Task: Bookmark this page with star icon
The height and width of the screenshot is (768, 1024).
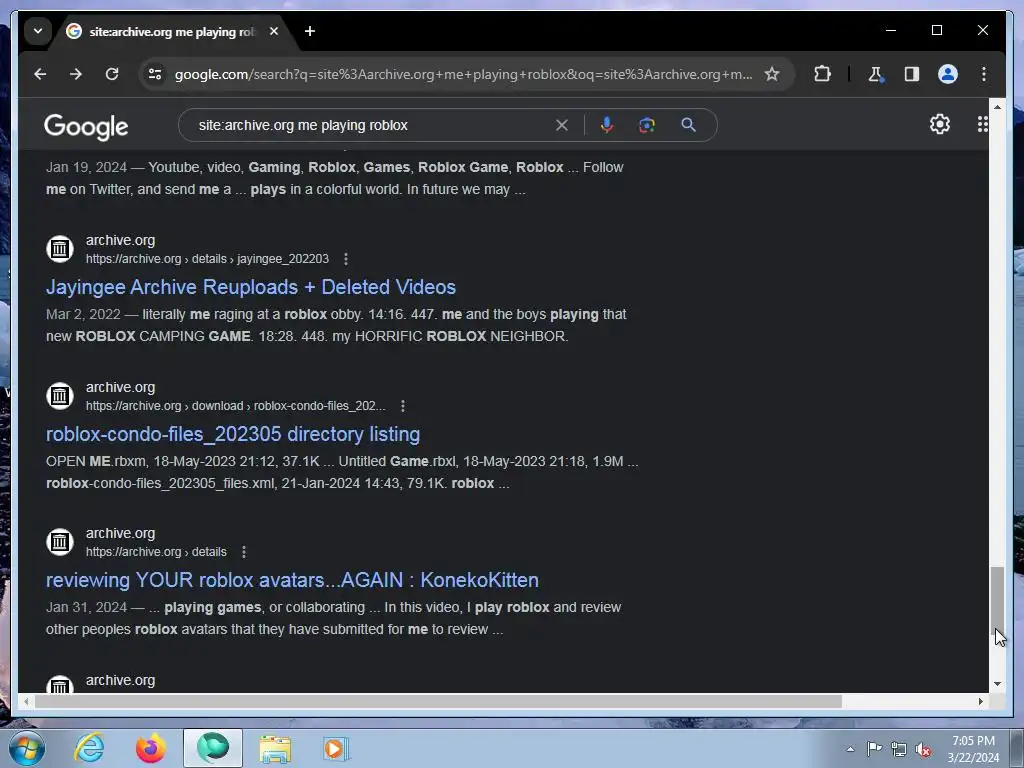Action: [x=772, y=74]
